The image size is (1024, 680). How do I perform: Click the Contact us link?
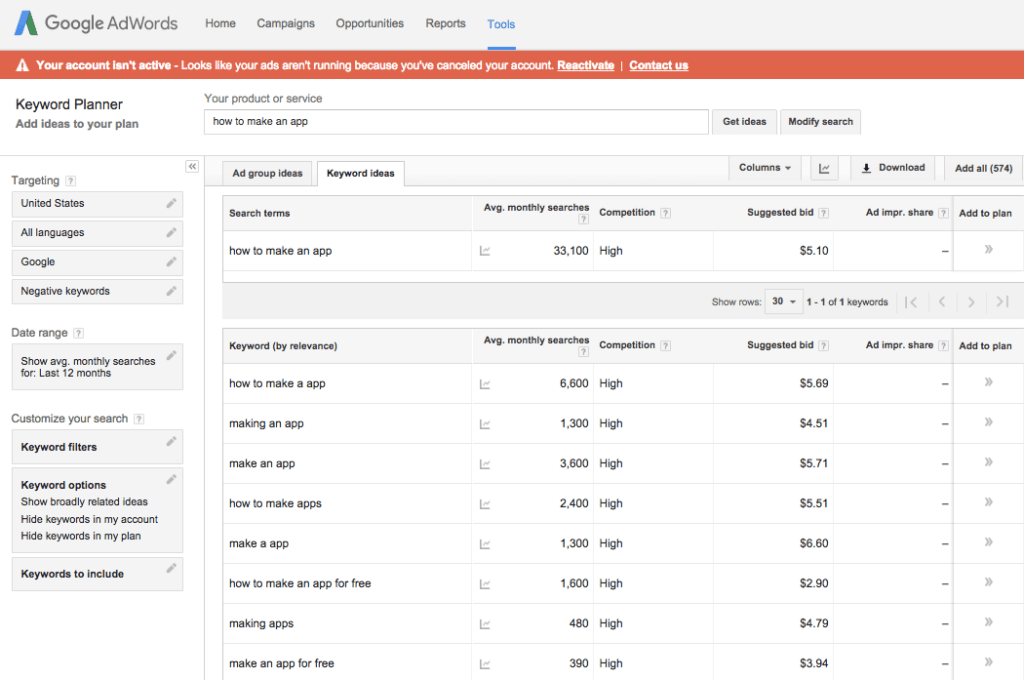coord(658,65)
